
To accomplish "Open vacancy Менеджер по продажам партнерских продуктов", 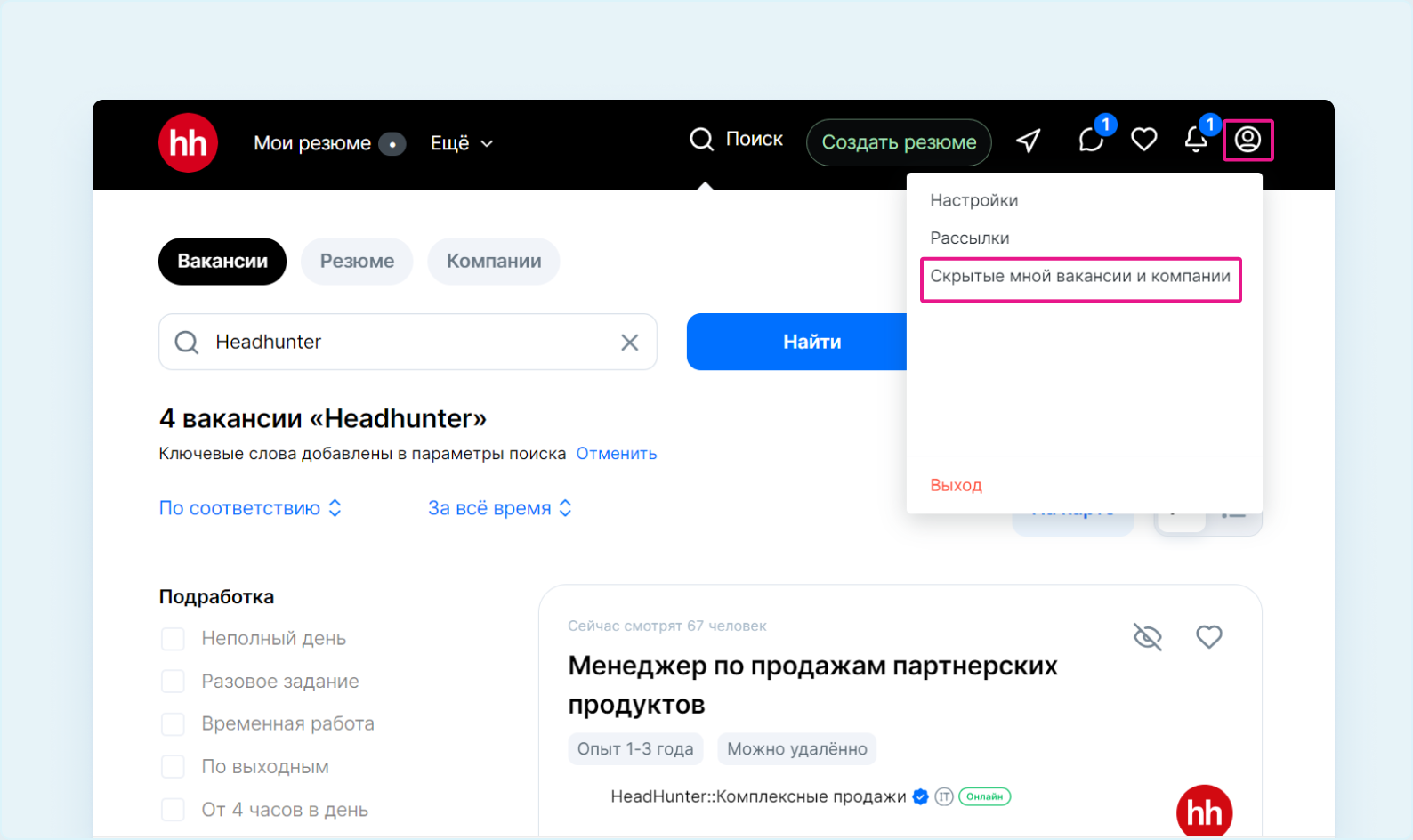I will coord(812,685).
